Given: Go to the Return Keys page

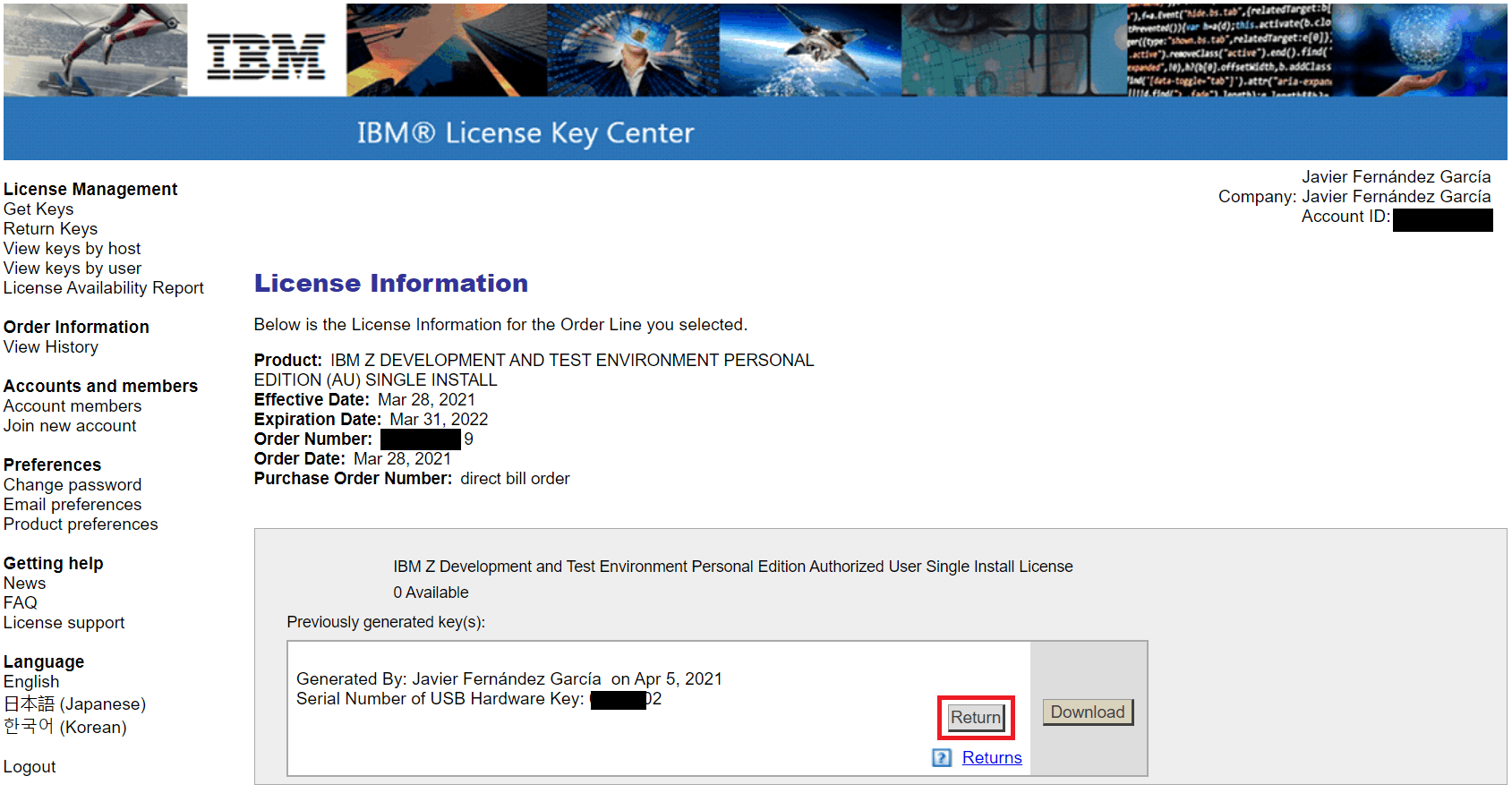Looking at the screenshot, I should pyautogui.click(x=50, y=229).
